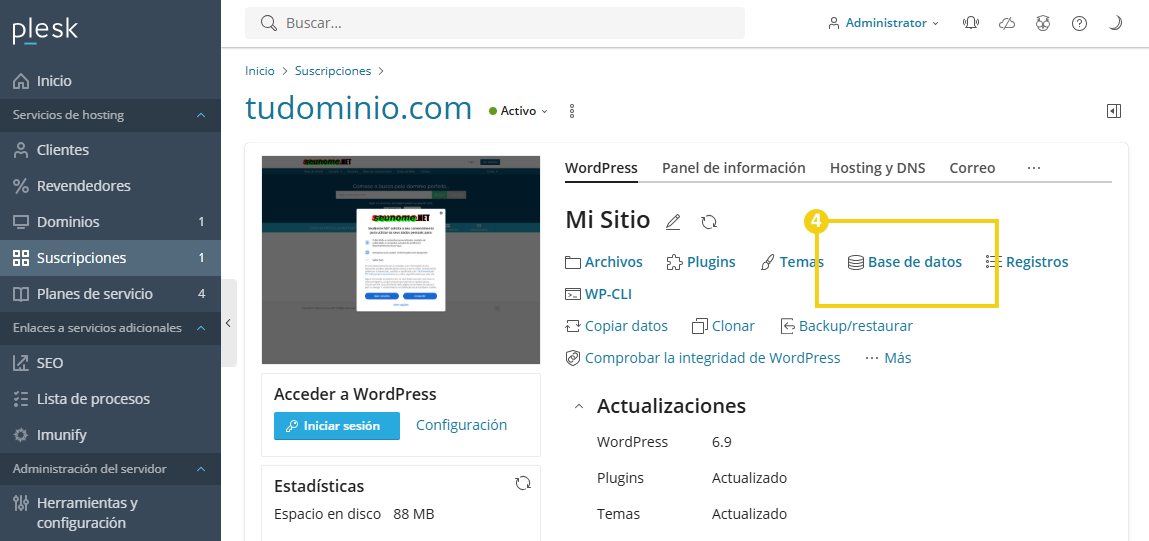The image size is (1149, 541).
Task: Switch to Panel de información tab
Action: tap(734, 168)
